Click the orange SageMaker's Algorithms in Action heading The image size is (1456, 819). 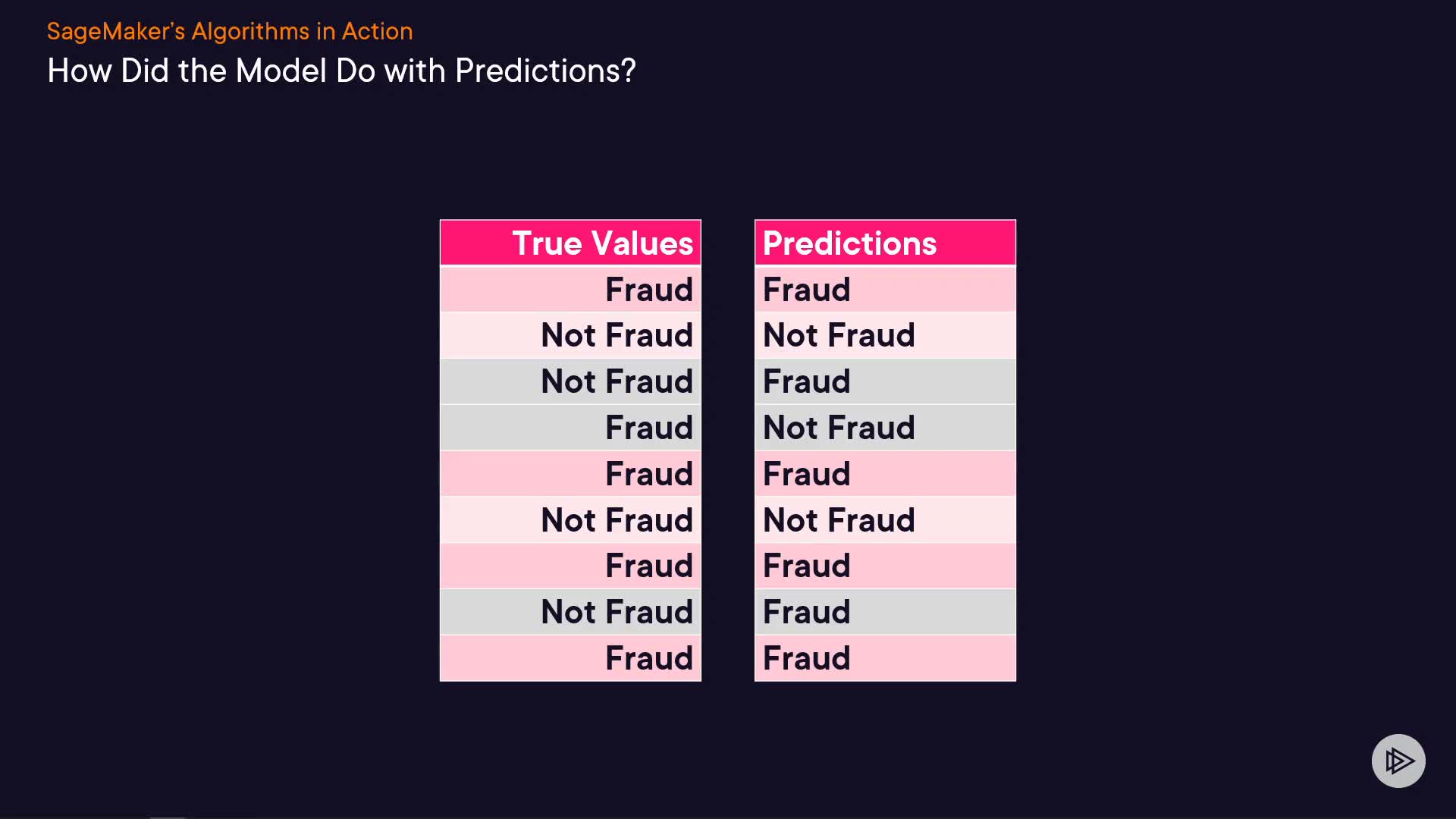[230, 31]
